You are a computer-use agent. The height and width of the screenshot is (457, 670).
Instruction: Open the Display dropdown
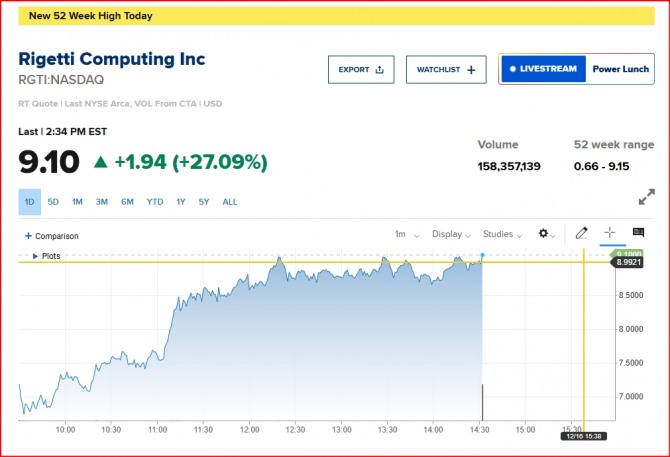click(451, 234)
